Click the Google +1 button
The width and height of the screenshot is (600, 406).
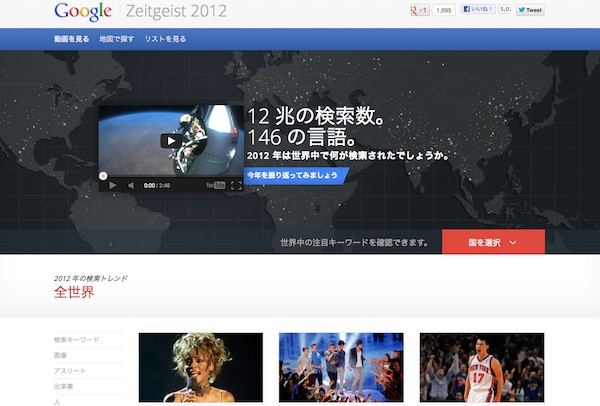(419, 10)
